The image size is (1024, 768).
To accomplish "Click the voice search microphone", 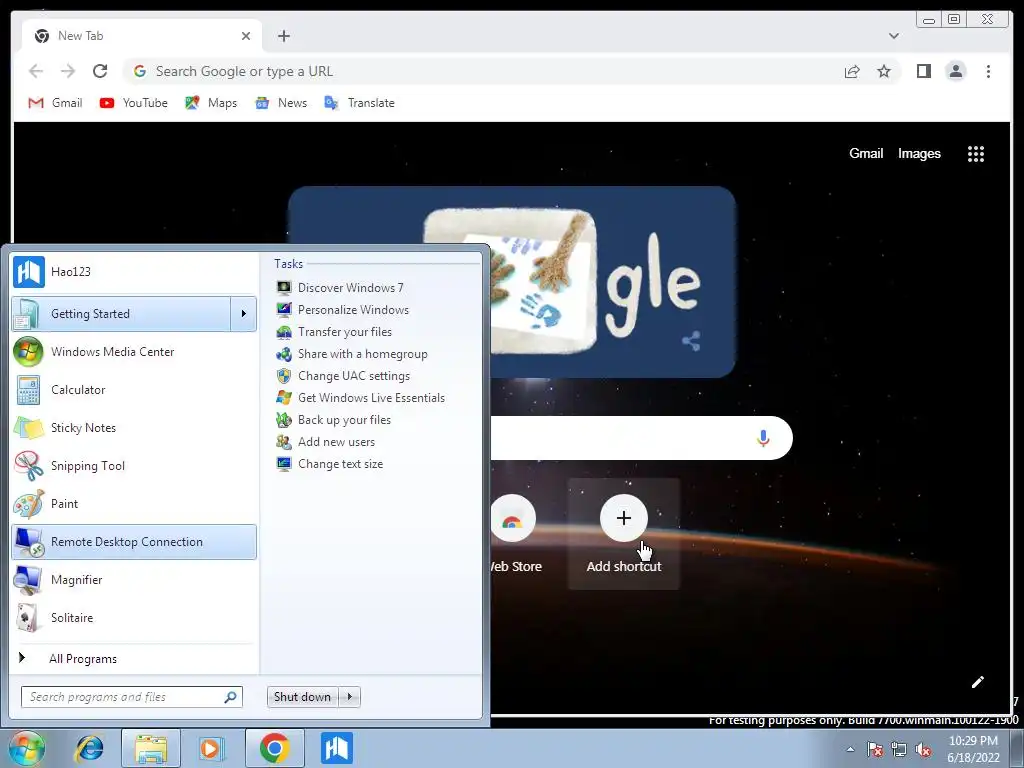I will 763,438.
